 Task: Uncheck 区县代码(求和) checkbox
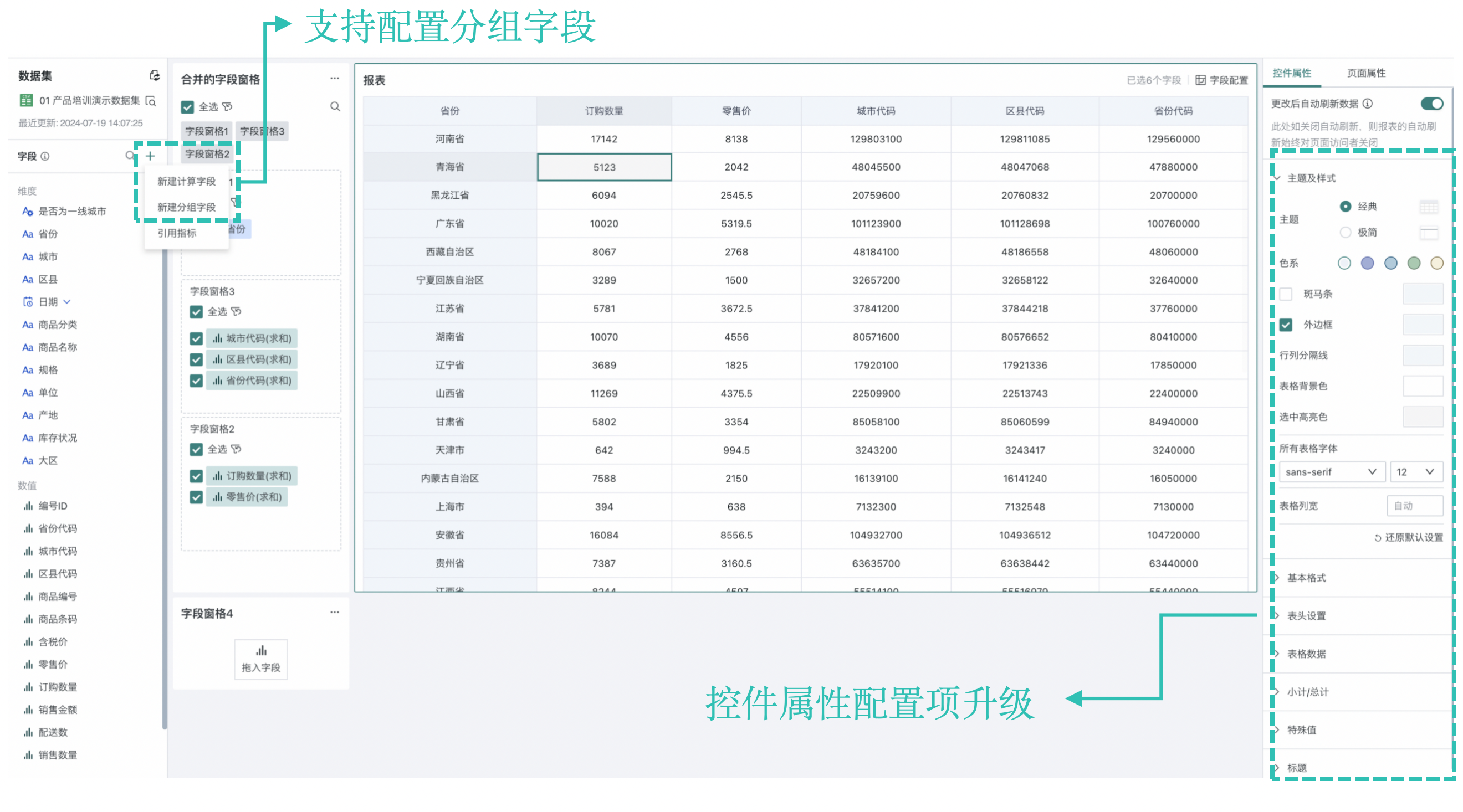[x=197, y=359]
